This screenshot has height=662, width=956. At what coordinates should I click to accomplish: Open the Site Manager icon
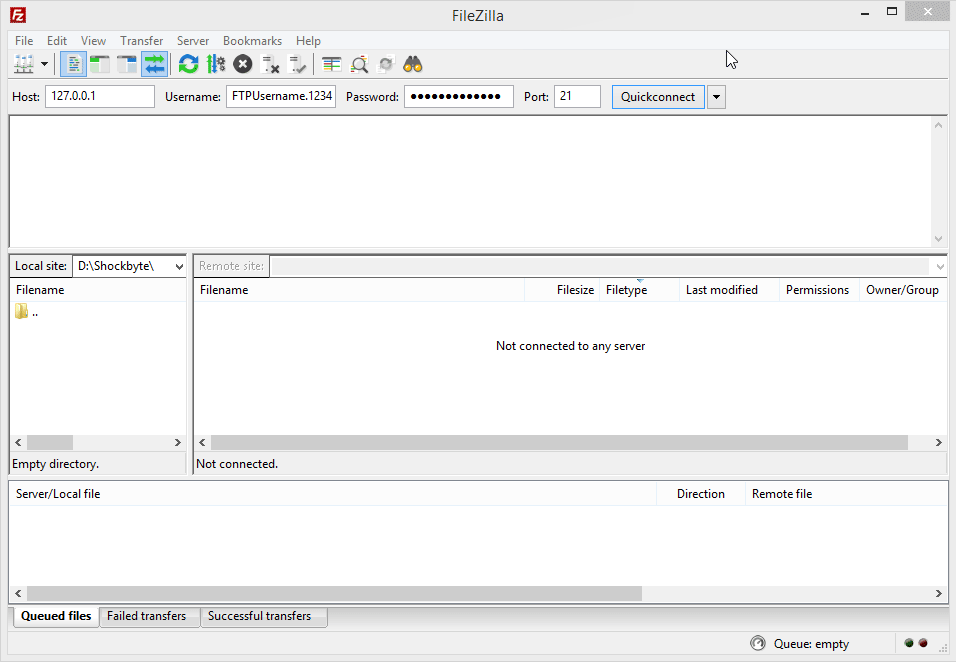pos(24,64)
